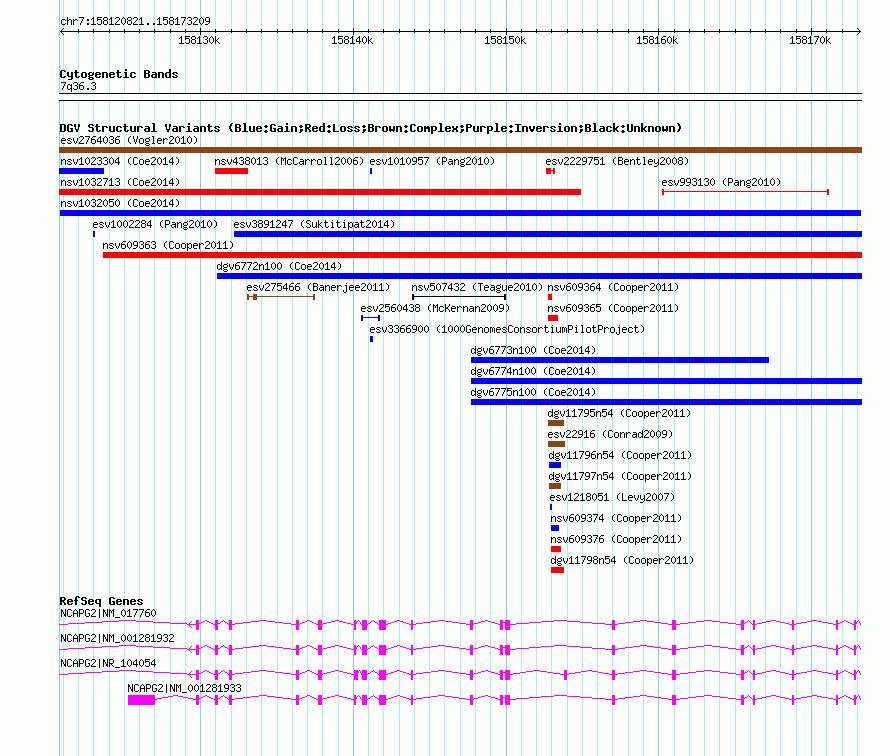Open the dgv6772n100 (Coe2014) label
The width and height of the screenshot is (890, 756).
[x=279, y=266]
